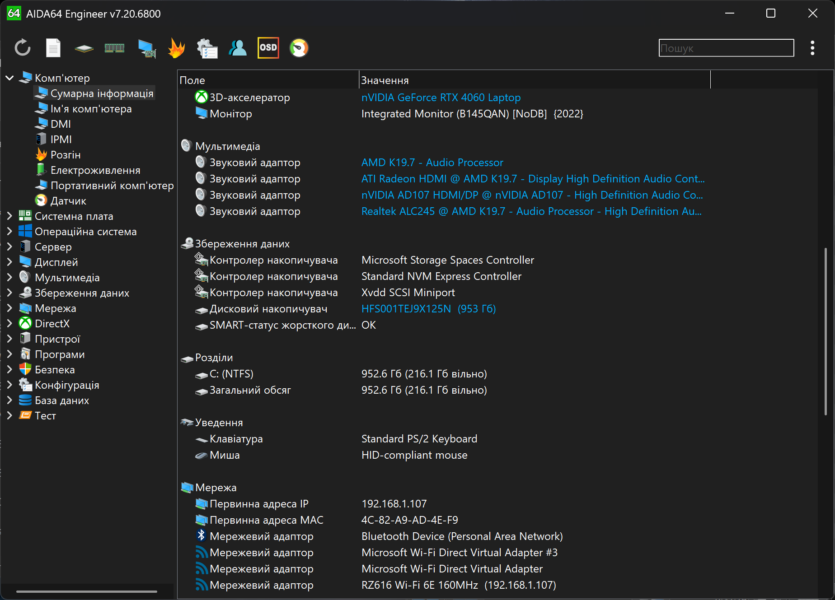Select the MAC value 4C-82-A9-AD-4E-F9

coord(410,520)
